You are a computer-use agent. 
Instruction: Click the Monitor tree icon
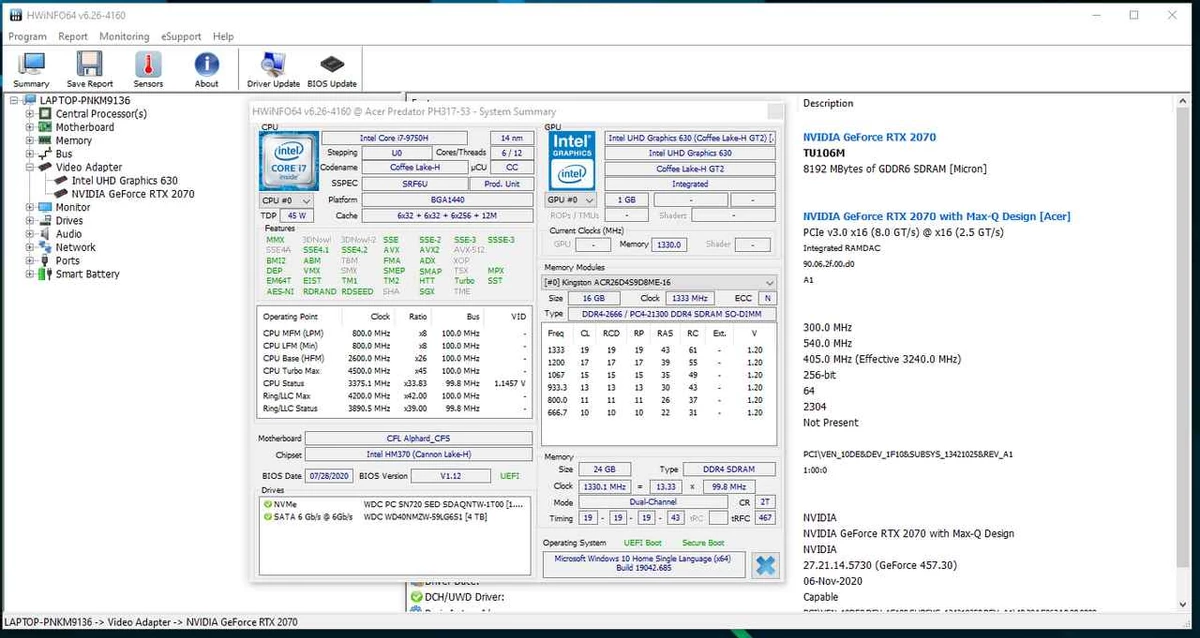click(45, 207)
